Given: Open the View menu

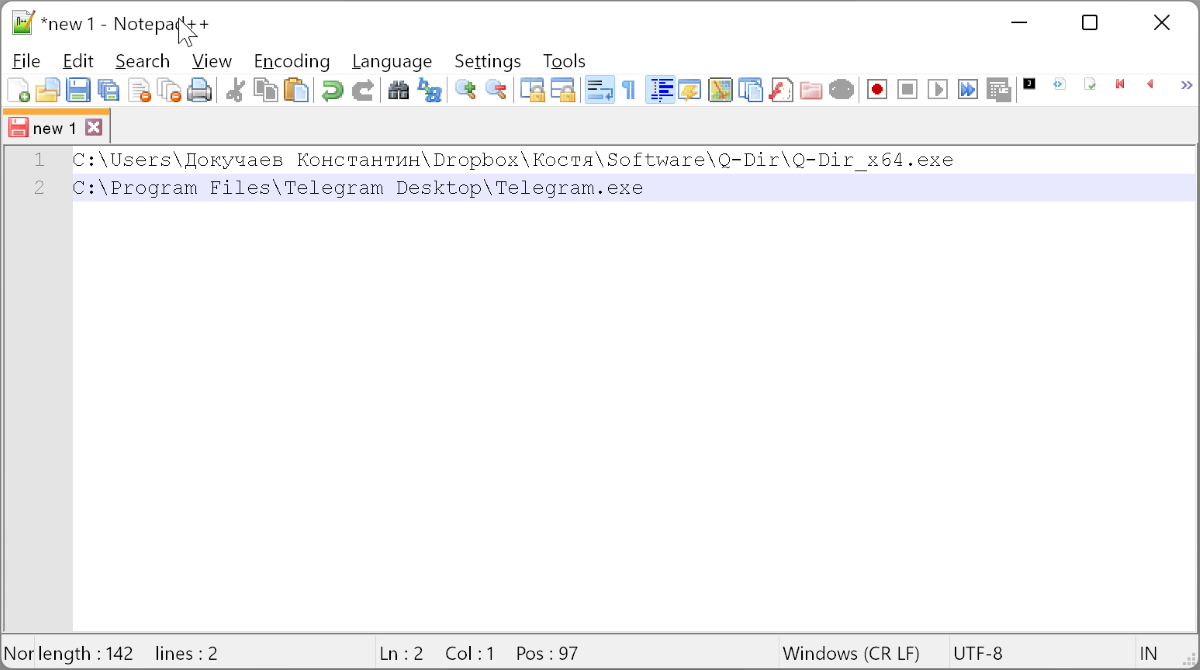Looking at the screenshot, I should click(x=212, y=61).
